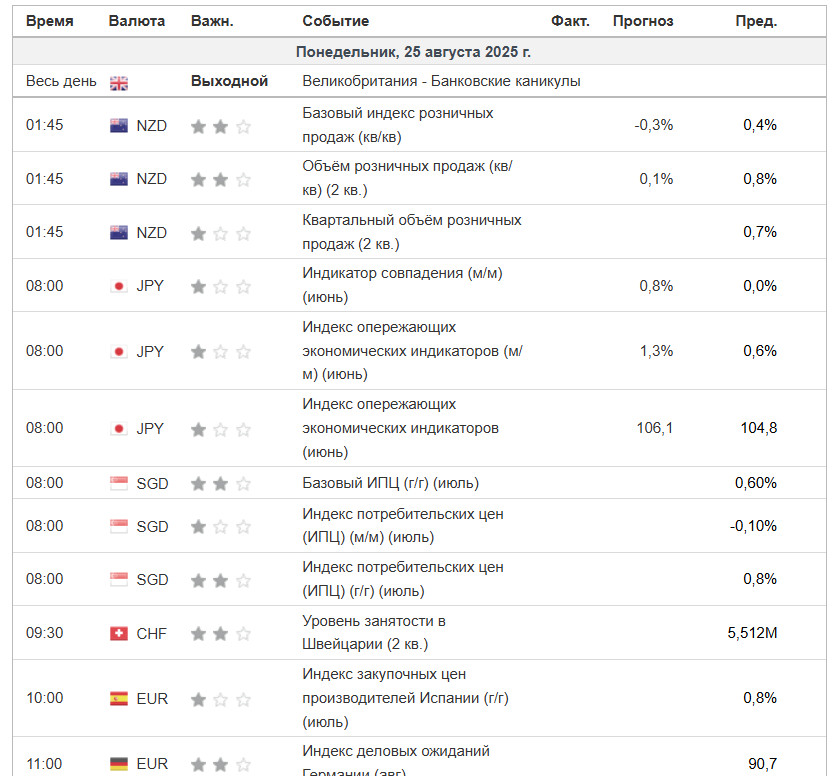Click the Swiss flag beside CHF
This screenshot has height=776, width=834.
tap(119, 633)
